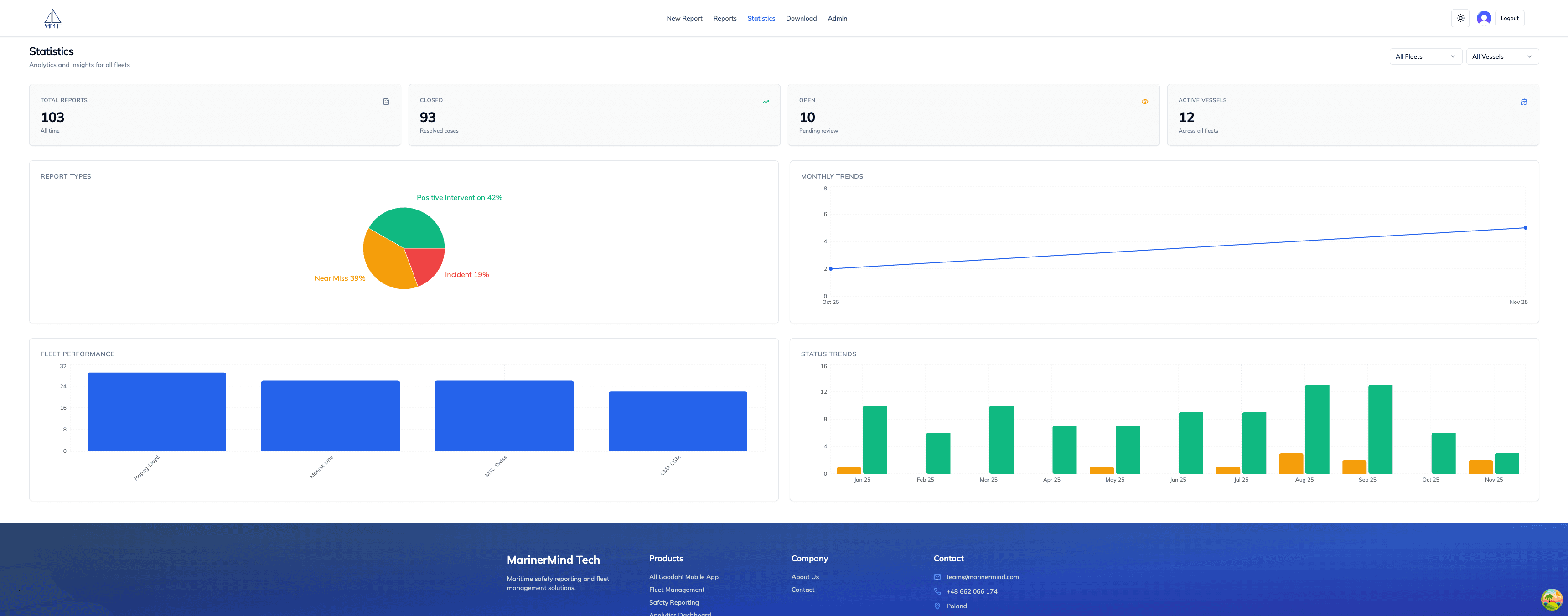Click the location pin icon beside Poland
This screenshot has height=616, width=1568.
[937, 606]
